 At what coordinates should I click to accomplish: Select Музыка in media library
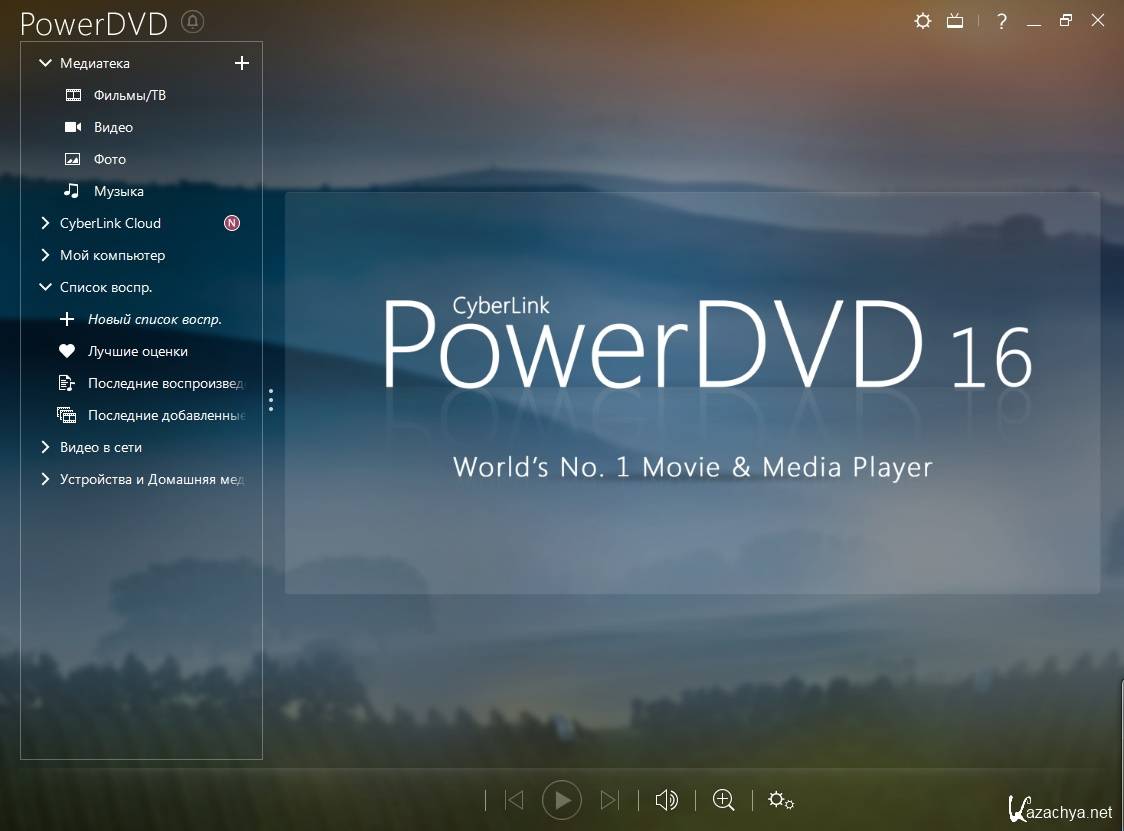point(118,191)
